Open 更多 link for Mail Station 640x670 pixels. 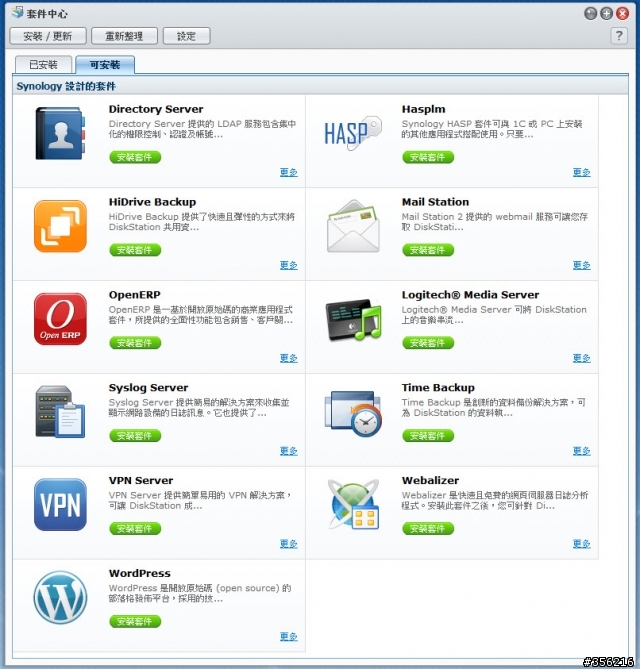click(x=582, y=265)
